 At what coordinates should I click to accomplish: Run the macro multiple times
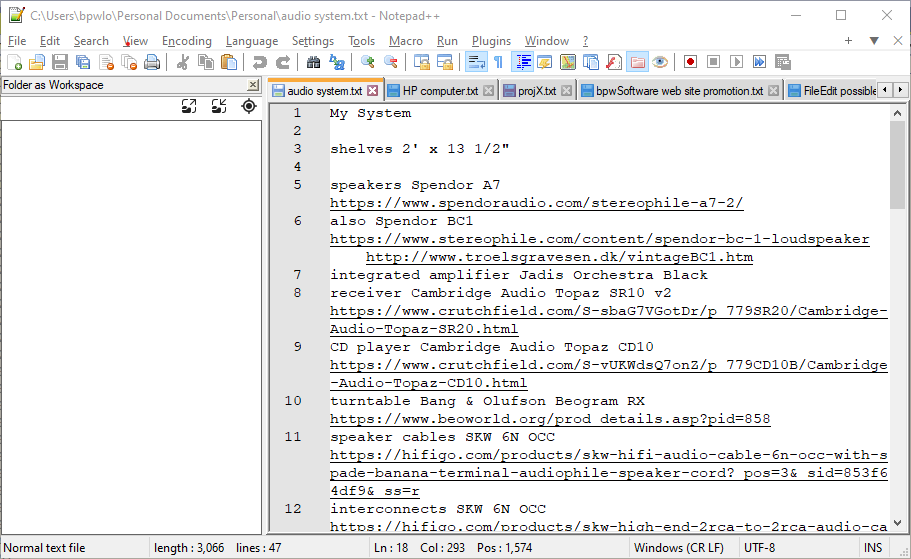pyautogui.click(x=759, y=62)
